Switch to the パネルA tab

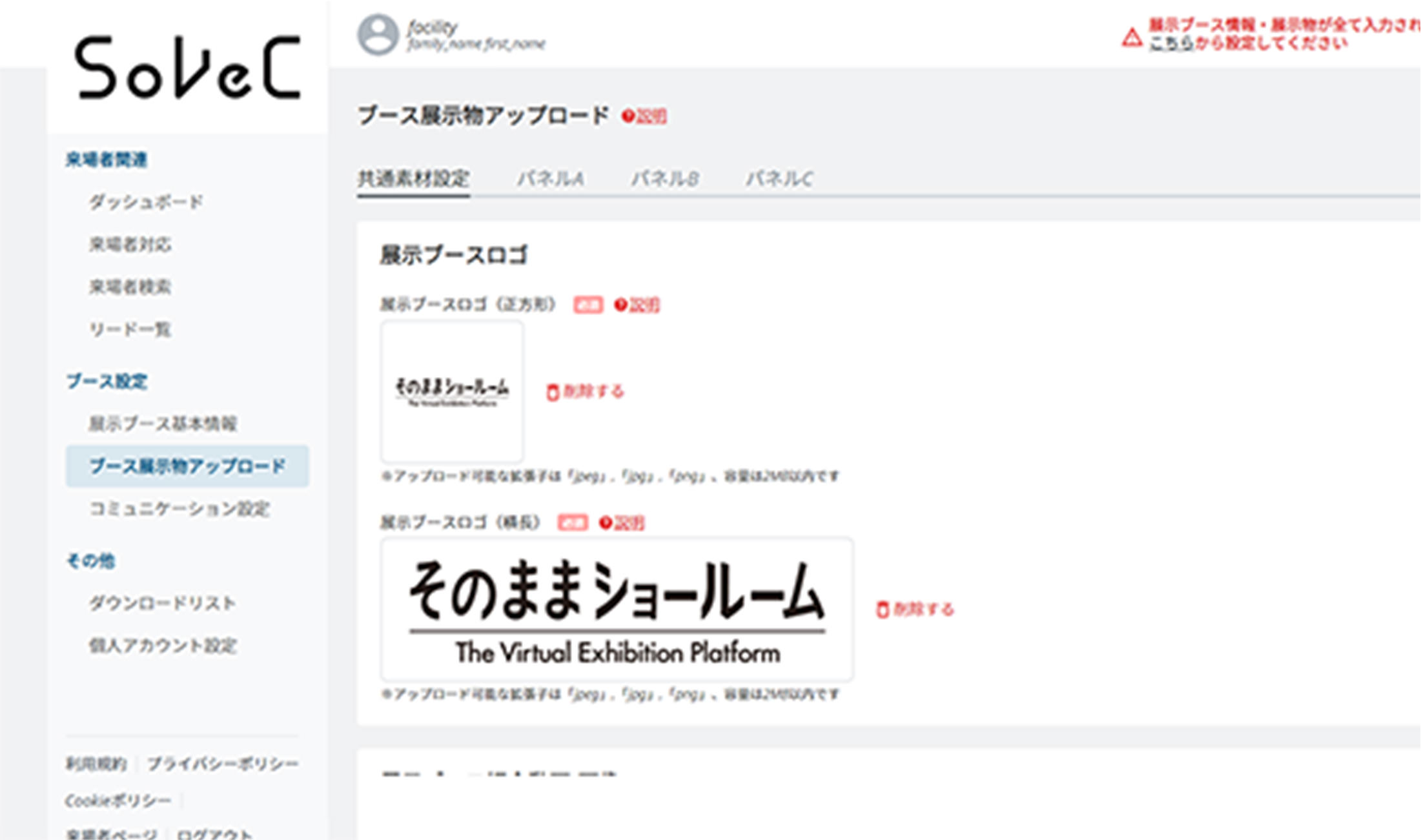[551, 178]
